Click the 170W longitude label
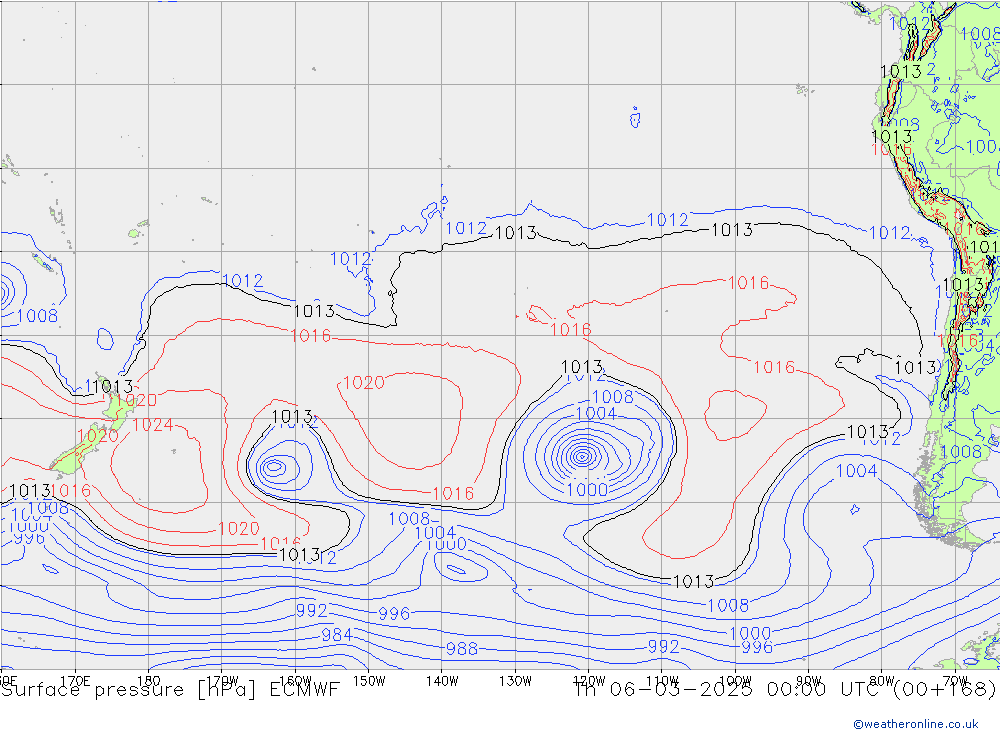Image resolution: width=1000 pixels, height=733 pixels. pyautogui.click(x=222, y=681)
